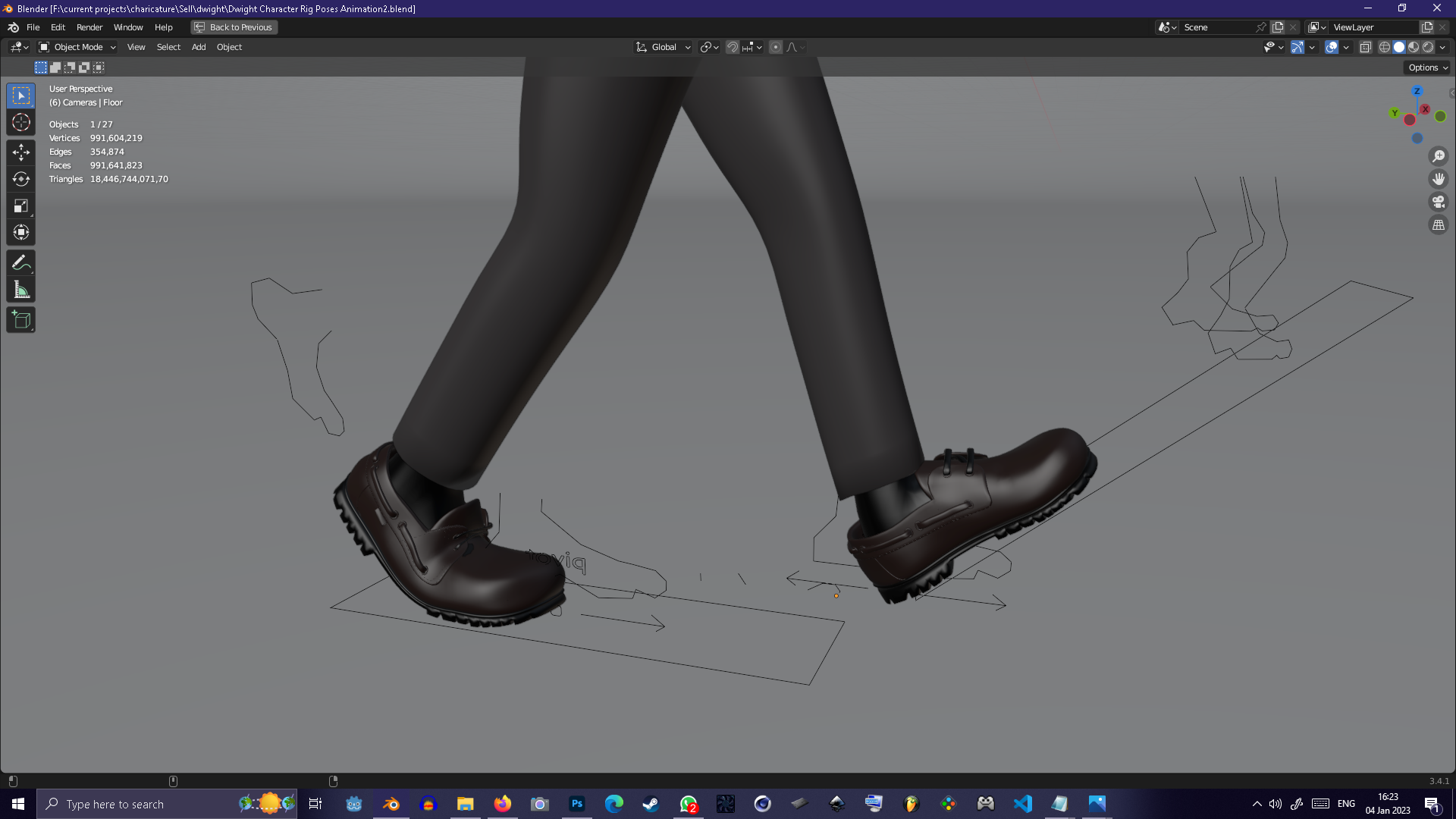Open the Pivot Point dropdown
Screen dimensions: 1456x819
pos(710,47)
